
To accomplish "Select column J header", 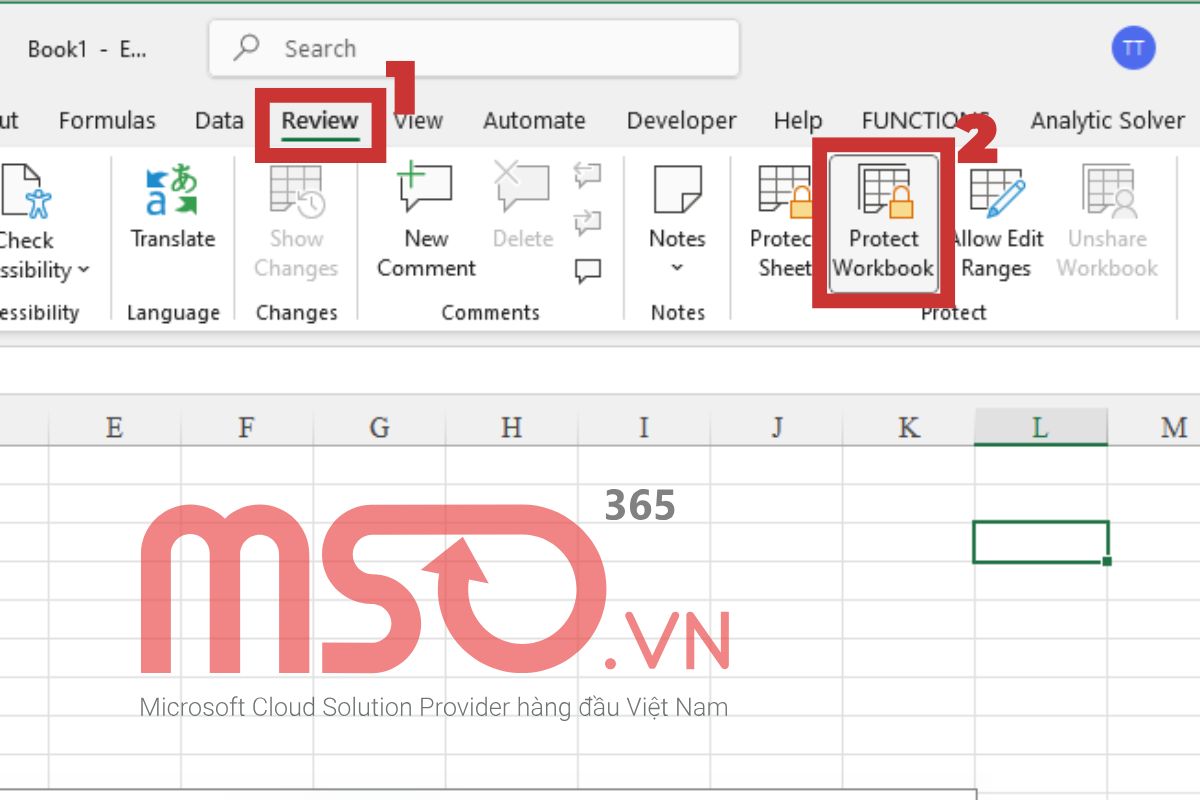I will coord(776,428).
